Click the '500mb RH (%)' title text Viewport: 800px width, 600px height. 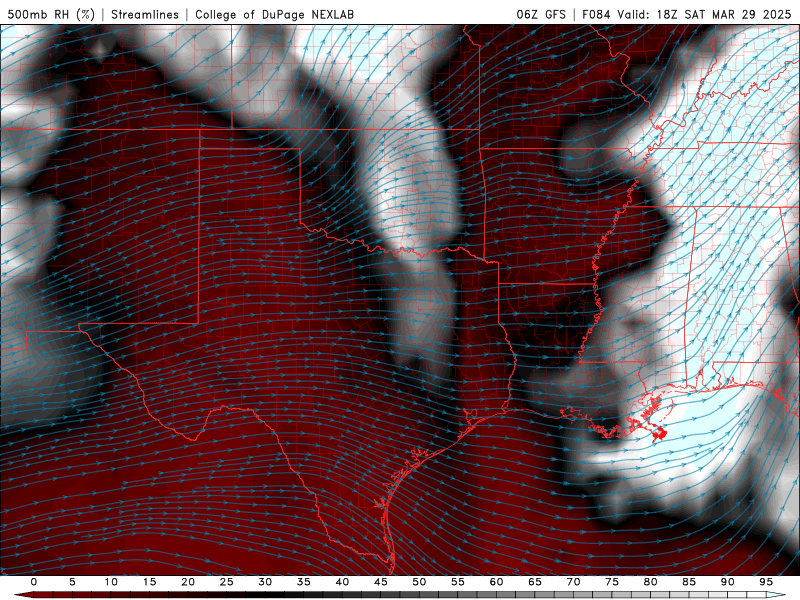tap(51, 14)
